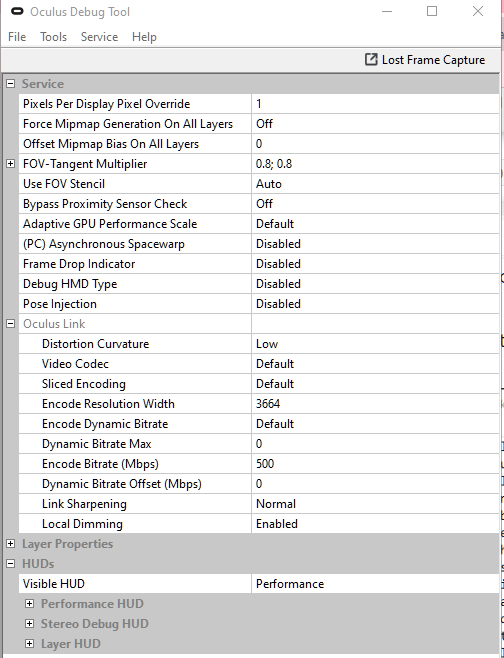504x658 pixels.
Task: Open the Tools menu
Action: click(53, 37)
